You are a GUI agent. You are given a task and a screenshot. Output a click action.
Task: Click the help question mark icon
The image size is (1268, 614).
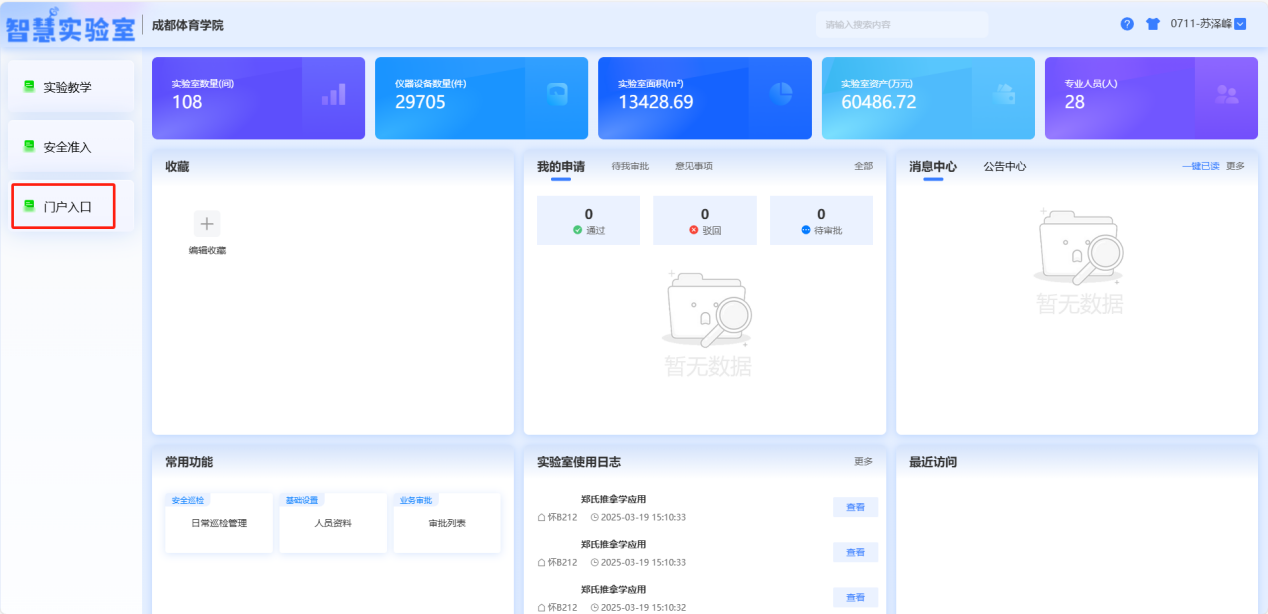tap(1127, 24)
